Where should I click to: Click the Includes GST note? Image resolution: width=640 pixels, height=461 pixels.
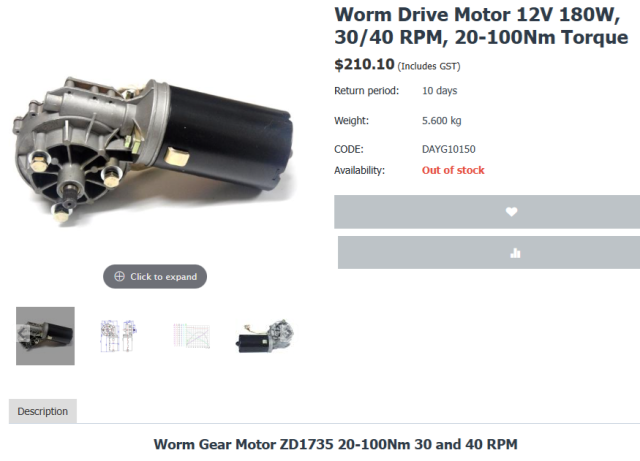click(429, 66)
